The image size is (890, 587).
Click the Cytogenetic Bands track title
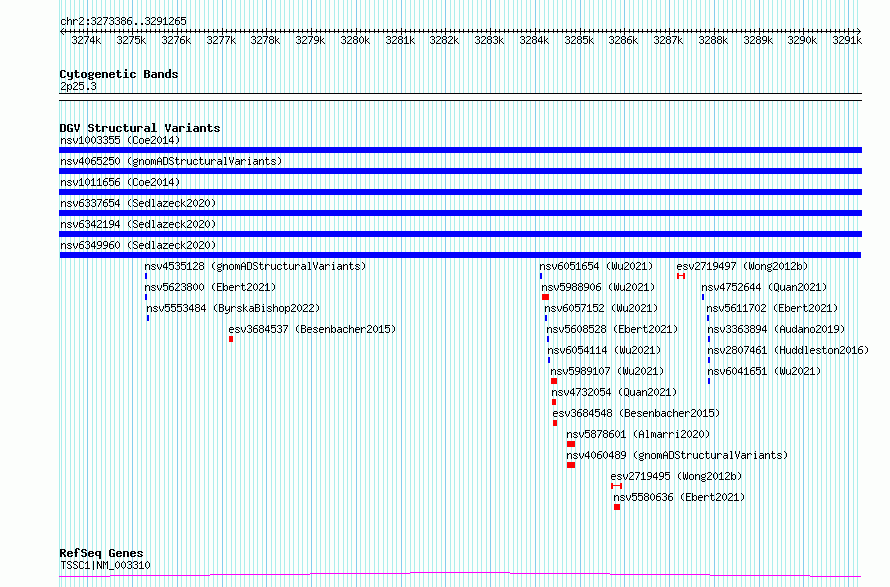point(119,74)
